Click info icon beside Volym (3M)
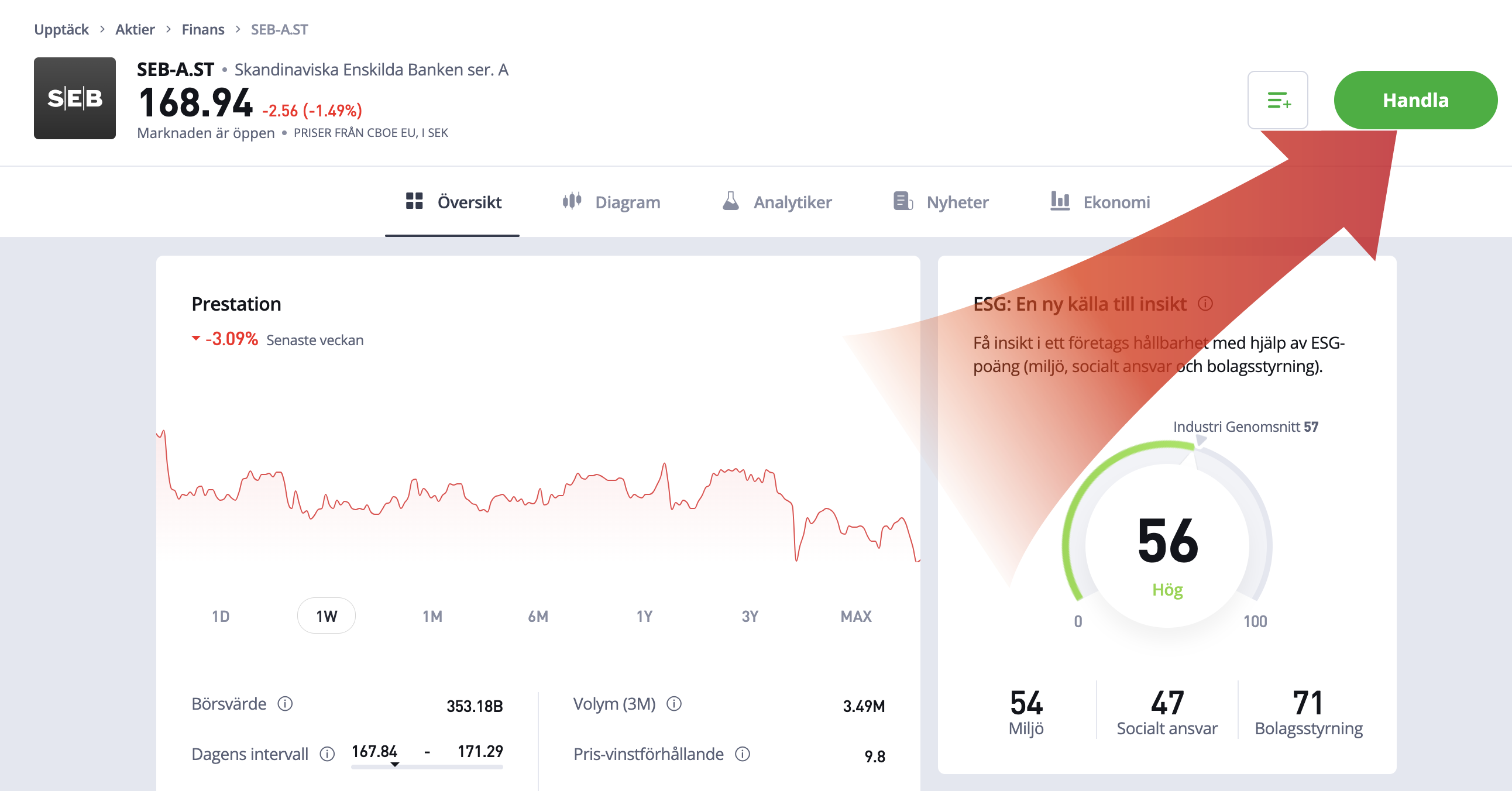This screenshot has width=1512, height=791. [674, 703]
